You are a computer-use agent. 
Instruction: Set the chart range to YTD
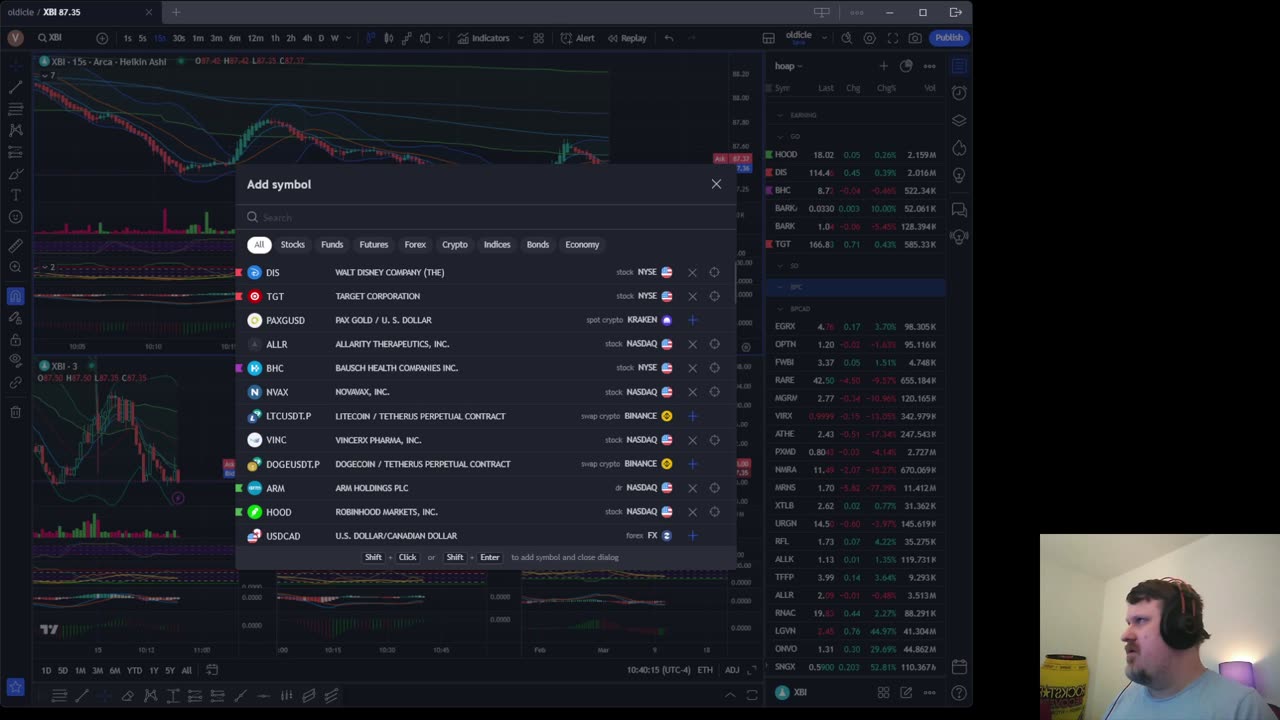tap(134, 670)
